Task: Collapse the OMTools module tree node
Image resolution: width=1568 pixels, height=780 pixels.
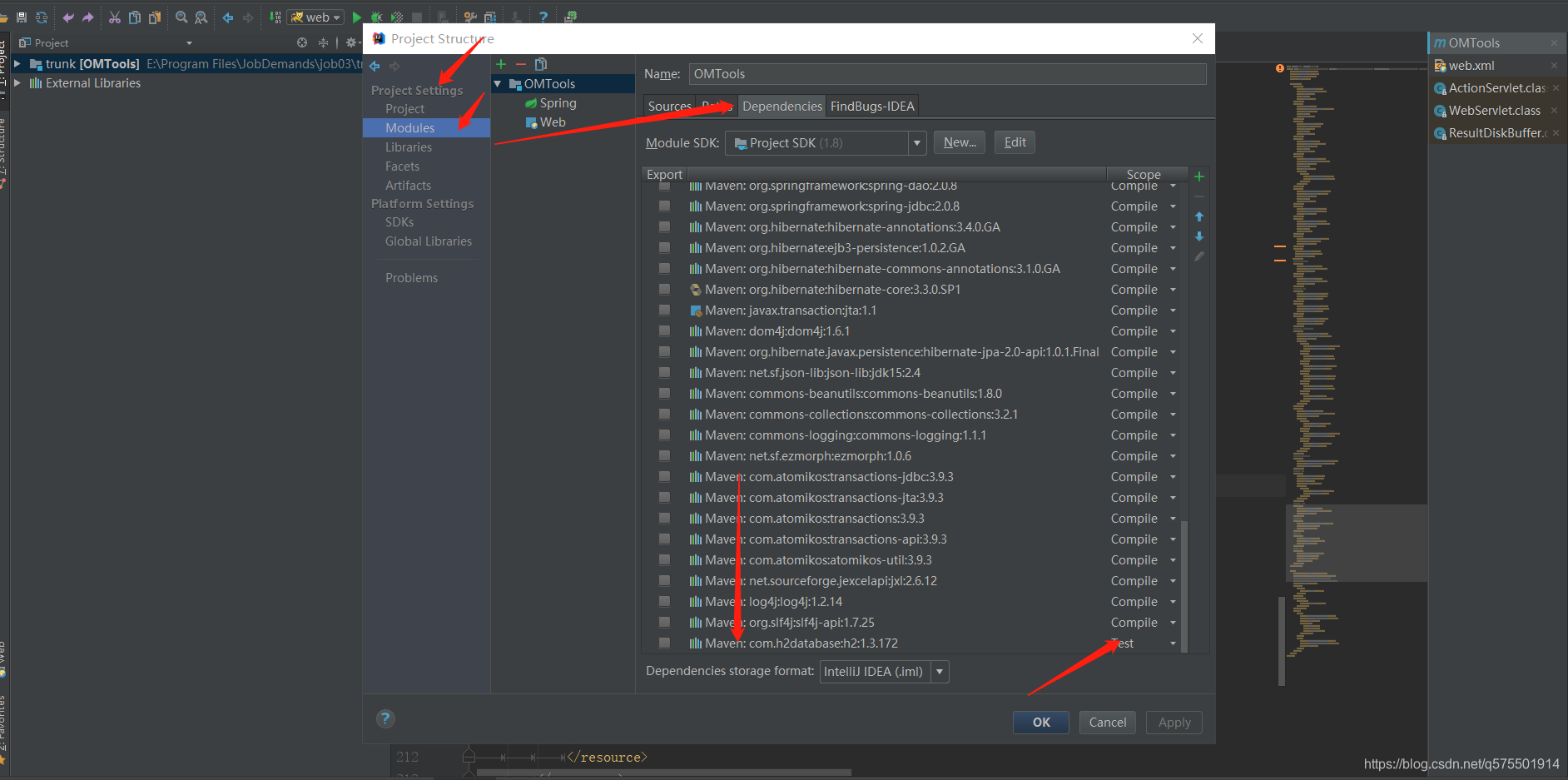Action: click(498, 84)
